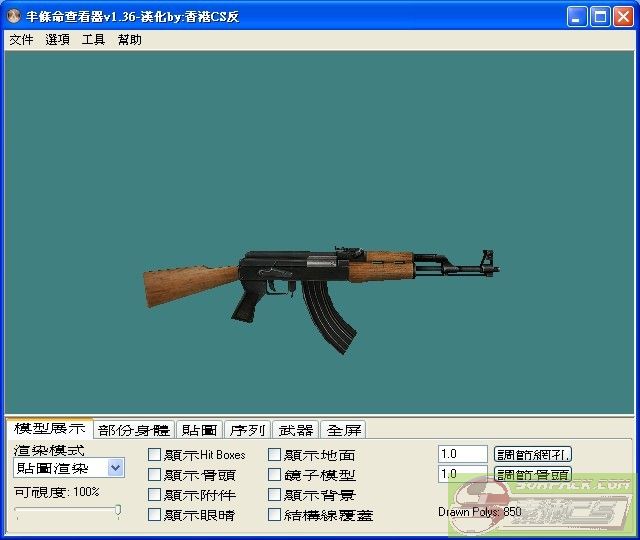This screenshot has height=540, width=640.
Task: Check the 顯示地面 option
Action: point(275,455)
